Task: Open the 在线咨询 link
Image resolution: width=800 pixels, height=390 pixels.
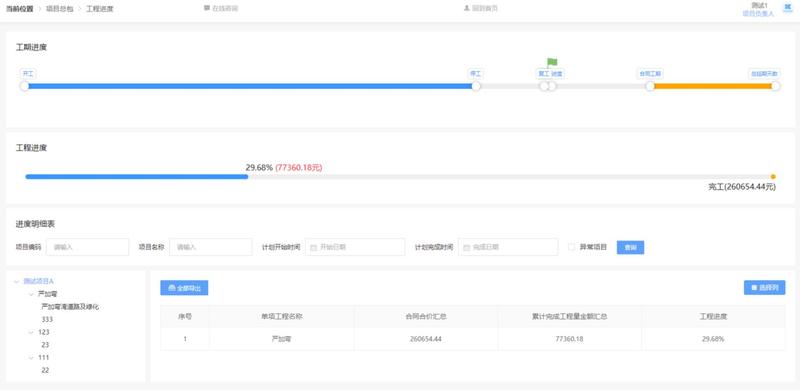Action: click(224, 8)
